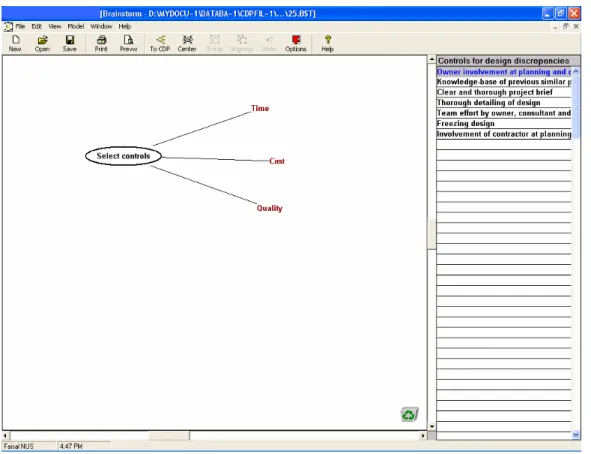Minimize the Brainstorm application window

(x=547, y=14)
